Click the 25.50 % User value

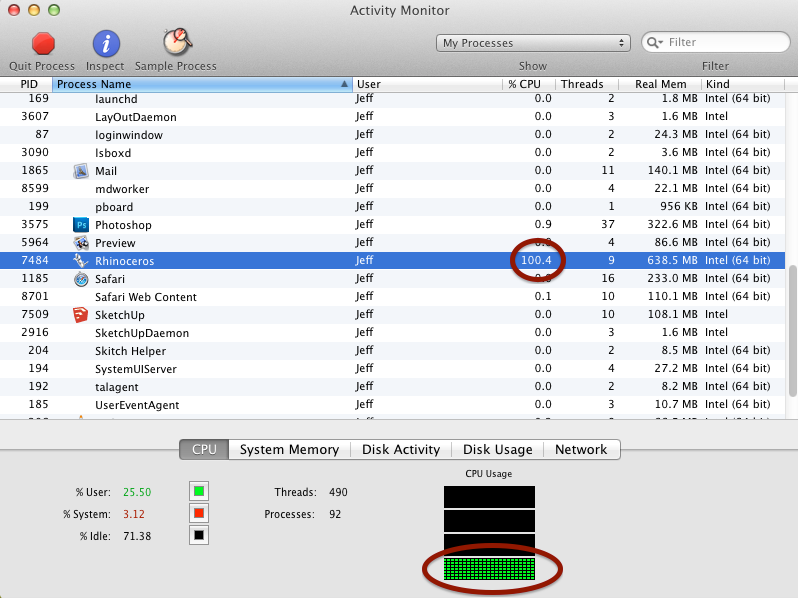137,492
